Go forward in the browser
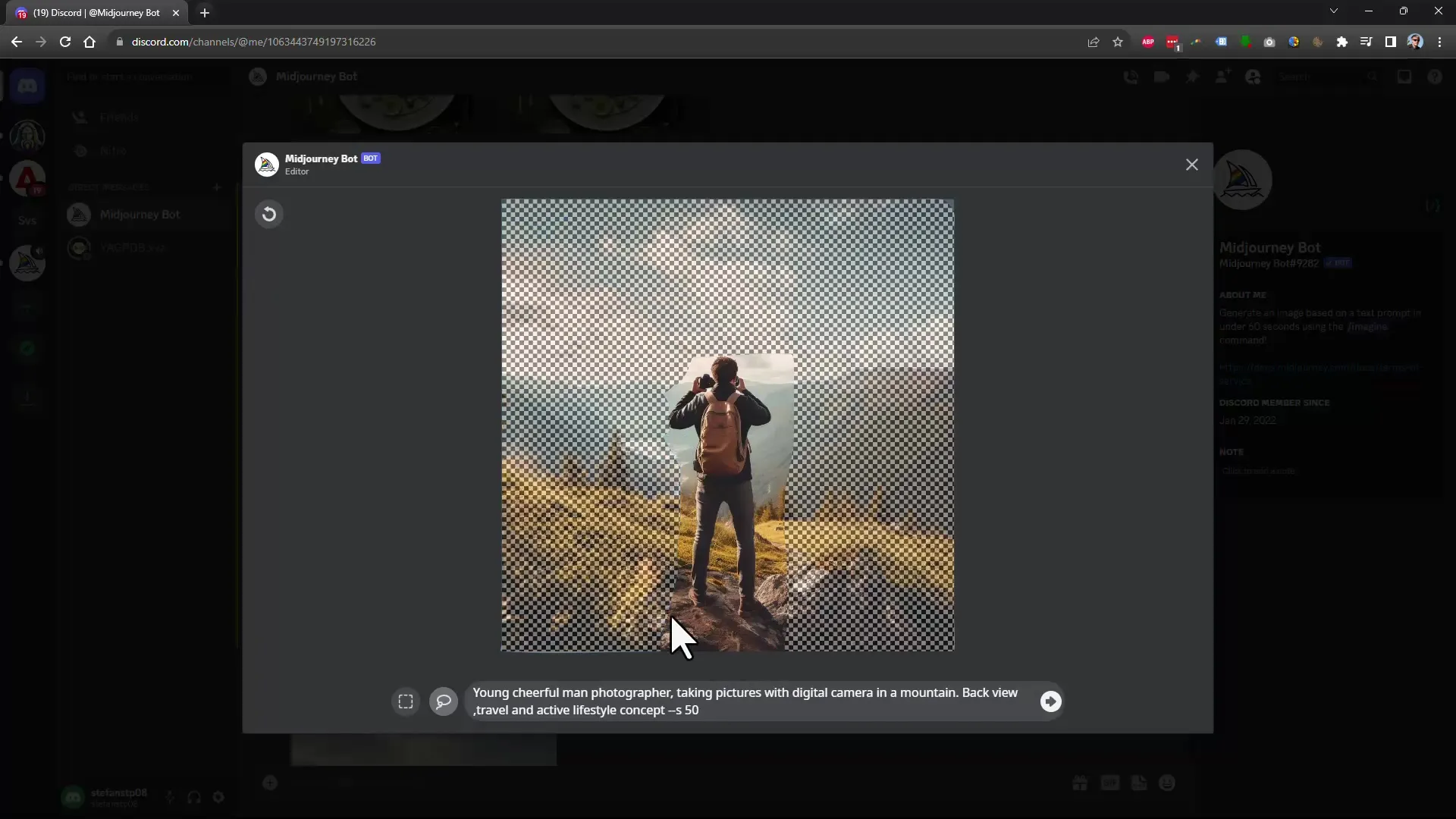Image resolution: width=1456 pixels, height=819 pixels. tap(41, 42)
